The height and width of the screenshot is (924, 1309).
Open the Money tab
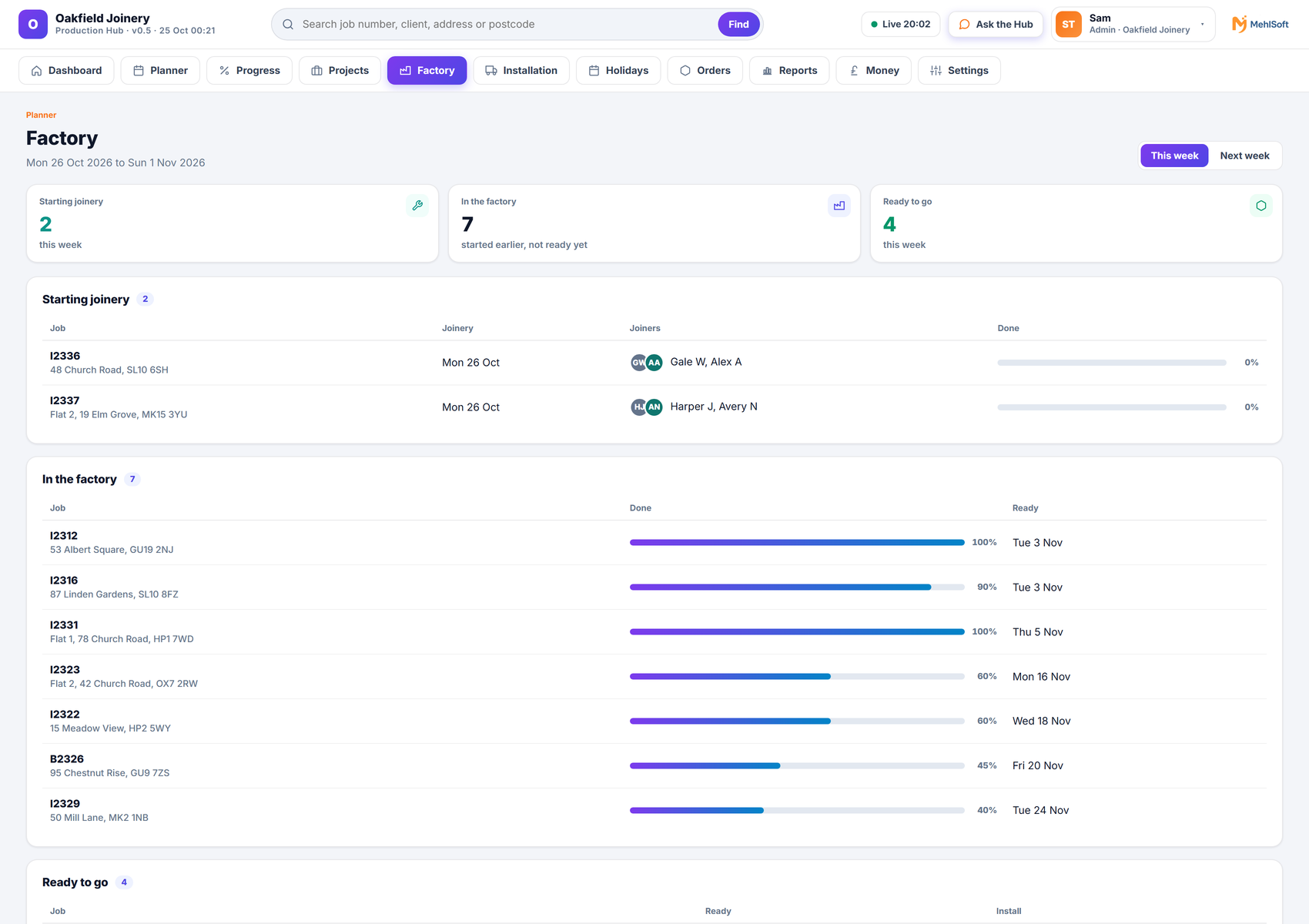(x=874, y=70)
